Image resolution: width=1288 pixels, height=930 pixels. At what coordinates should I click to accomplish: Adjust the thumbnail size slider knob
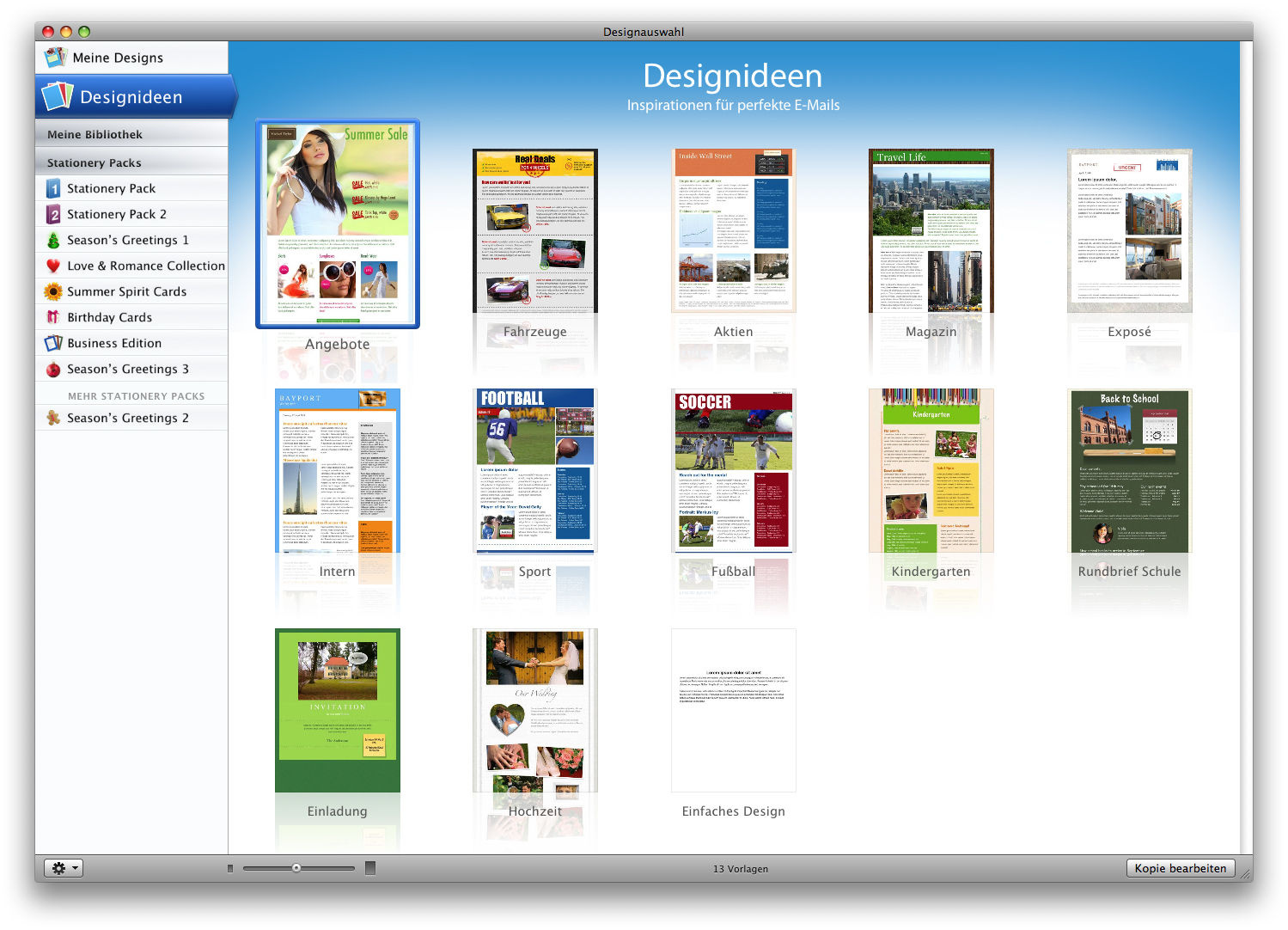click(x=296, y=868)
